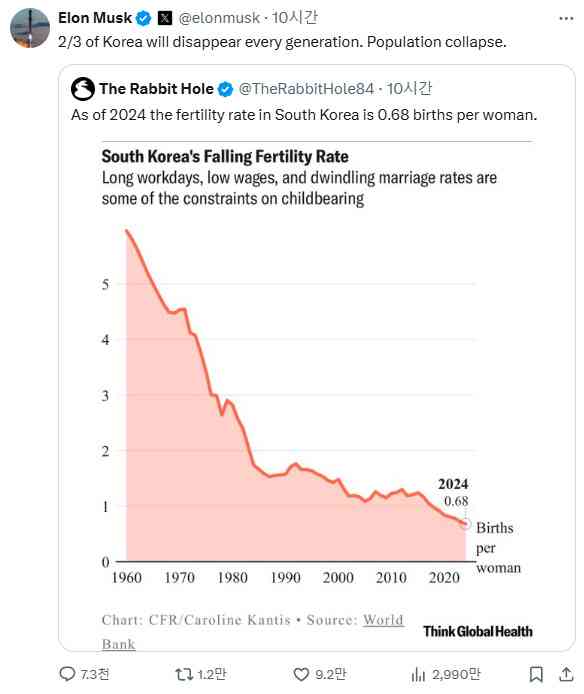Open The Rabbit Hole profile avatar
The height and width of the screenshot is (694, 584).
point(83,89)
